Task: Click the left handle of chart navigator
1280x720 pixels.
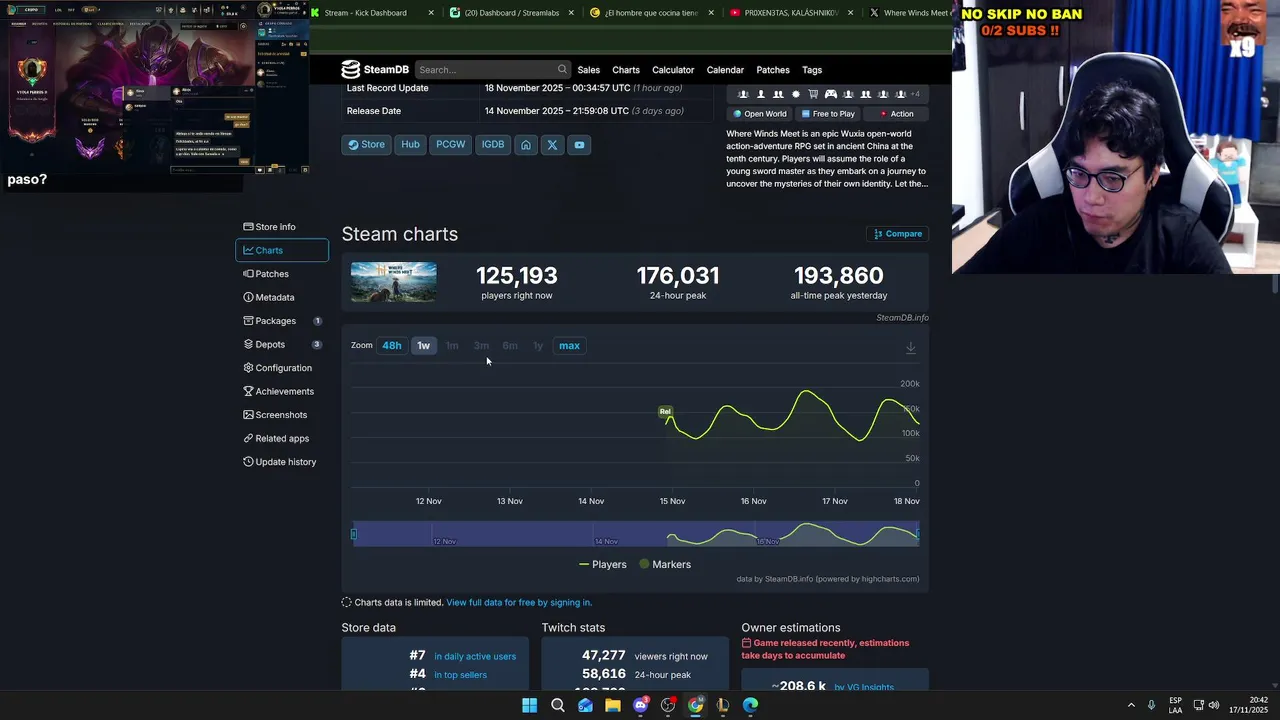Action: pos(353,534)
